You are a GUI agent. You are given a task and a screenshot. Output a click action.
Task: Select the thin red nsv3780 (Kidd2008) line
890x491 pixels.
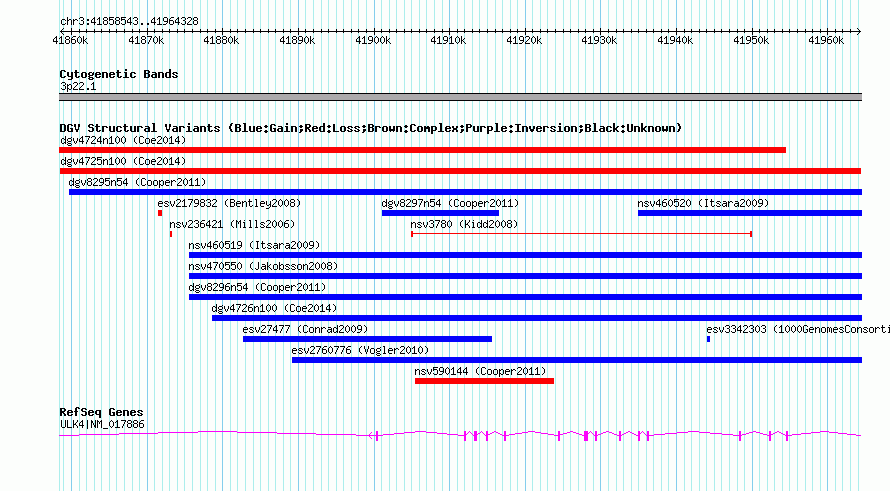pyautogui.click(x=582, y=234)
